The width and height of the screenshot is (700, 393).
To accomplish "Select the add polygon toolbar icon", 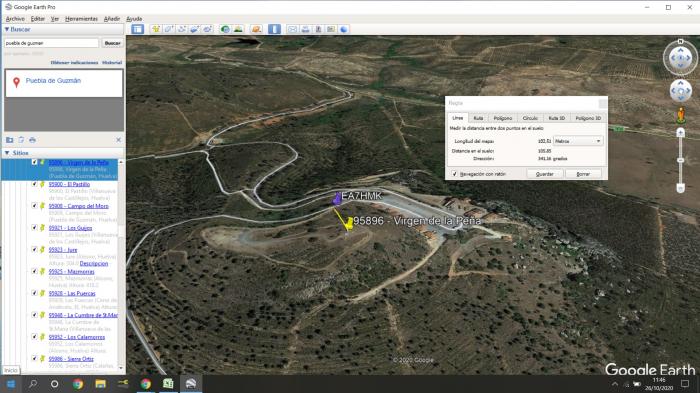I will point(169,29).
